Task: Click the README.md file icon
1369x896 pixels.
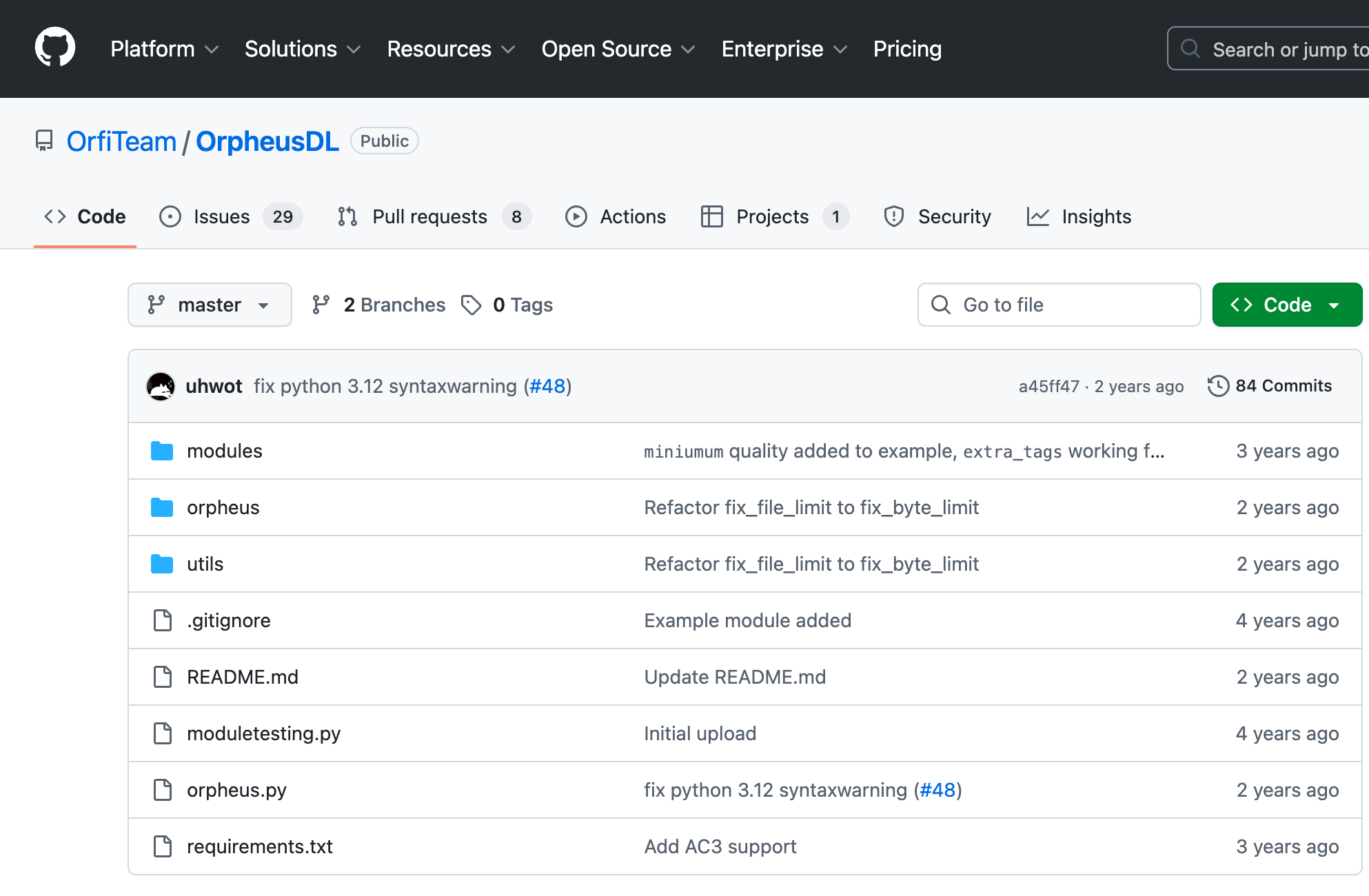Action: tap(163, 677)
